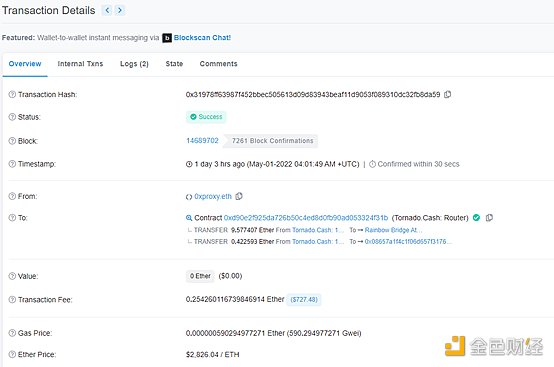
Task: Copy the Tornado Cash Router contract address
Action: point(489,218)
